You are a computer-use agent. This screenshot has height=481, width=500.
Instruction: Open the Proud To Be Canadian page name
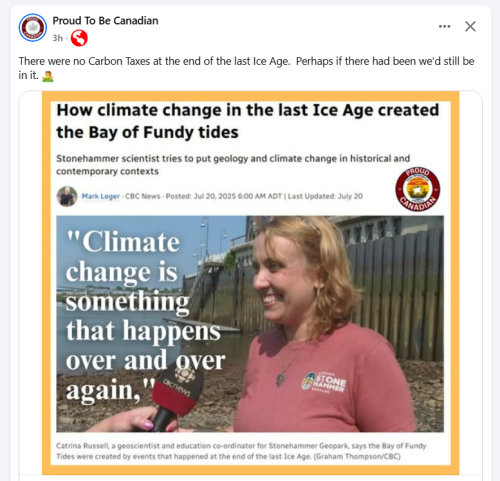[105, 21]
